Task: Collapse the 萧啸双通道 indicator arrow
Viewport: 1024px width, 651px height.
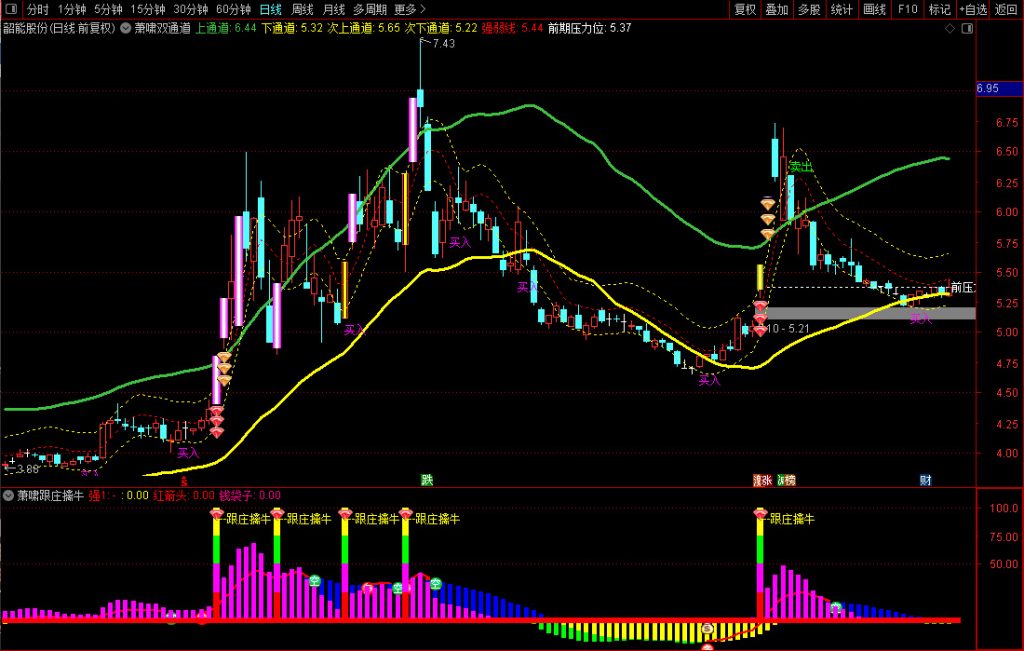Action: click(125, 28)
